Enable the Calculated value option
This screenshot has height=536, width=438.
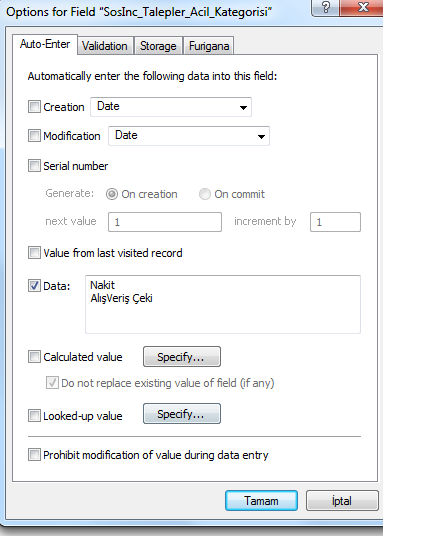[x=34, y=357]
